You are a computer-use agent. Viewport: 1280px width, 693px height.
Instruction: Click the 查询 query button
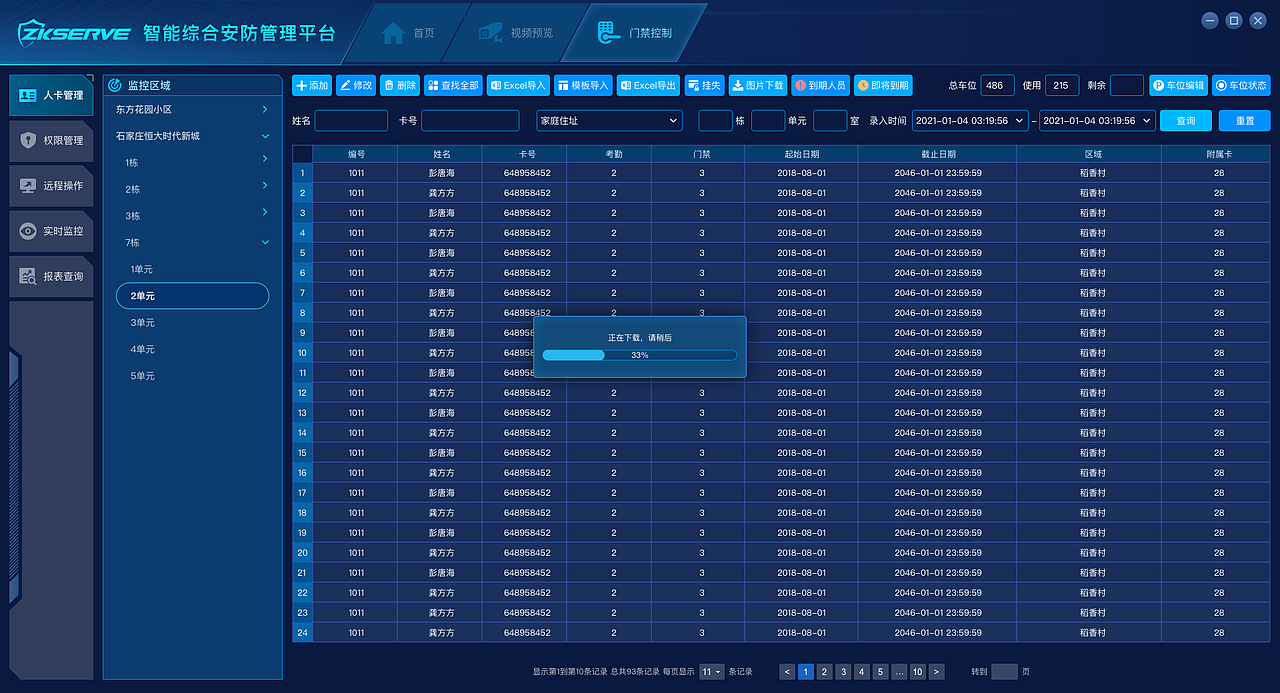tap(1186, 120)
